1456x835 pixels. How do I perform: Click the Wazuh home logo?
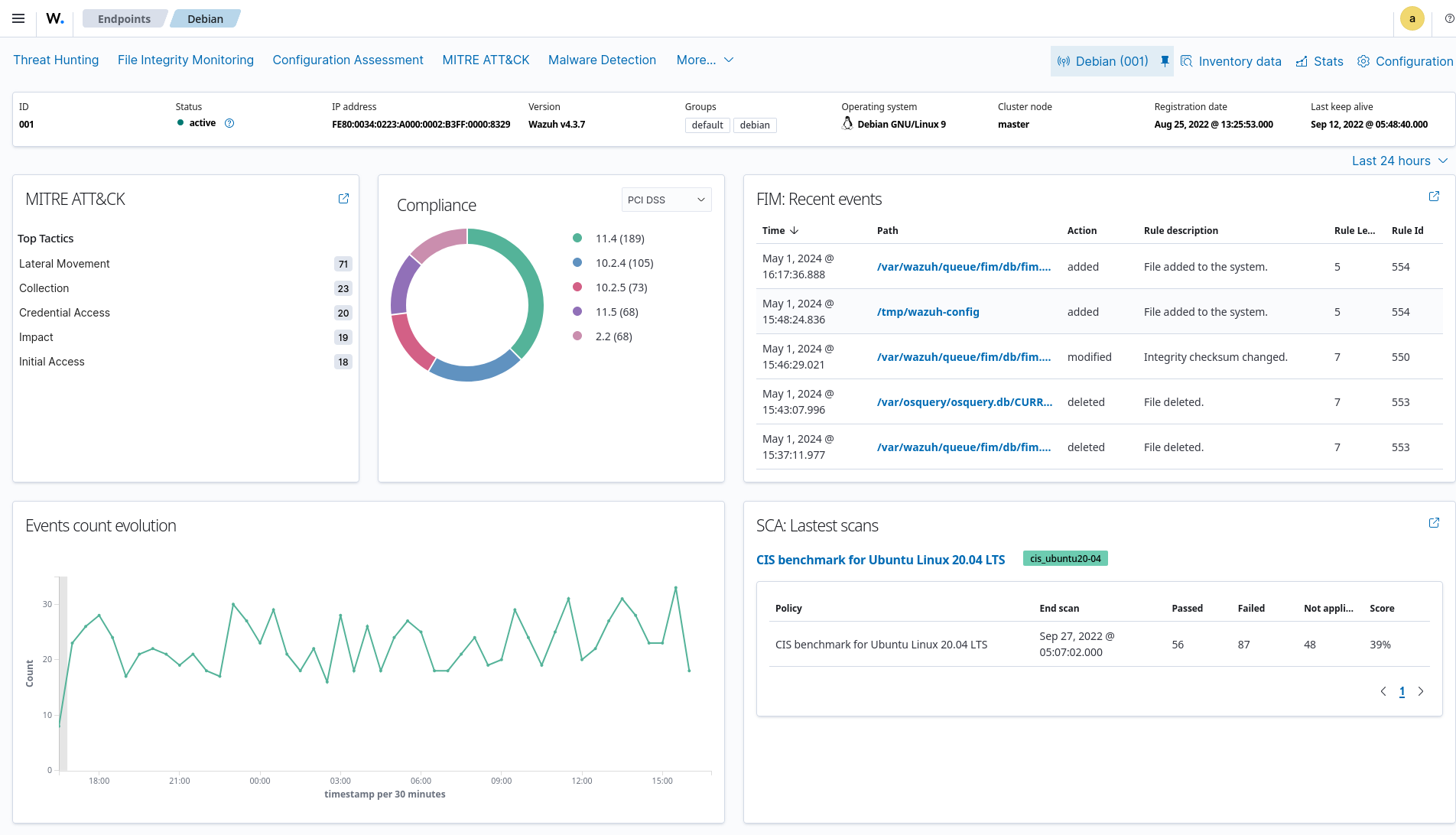pos(55,18)
